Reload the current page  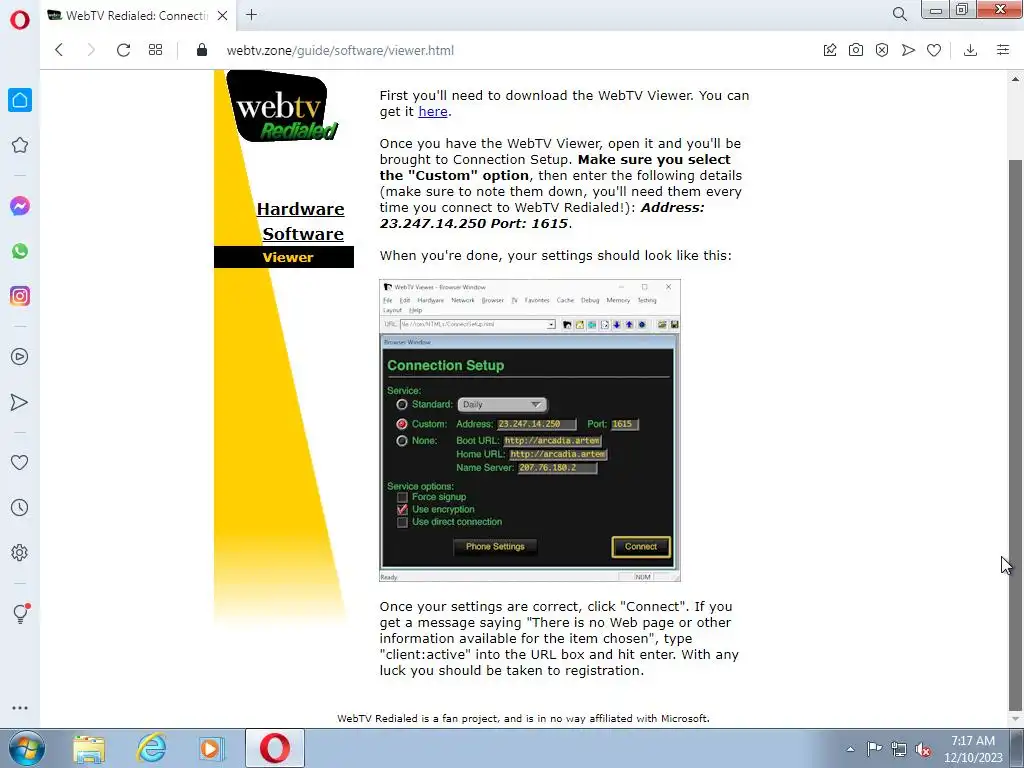tap(123, 50)
